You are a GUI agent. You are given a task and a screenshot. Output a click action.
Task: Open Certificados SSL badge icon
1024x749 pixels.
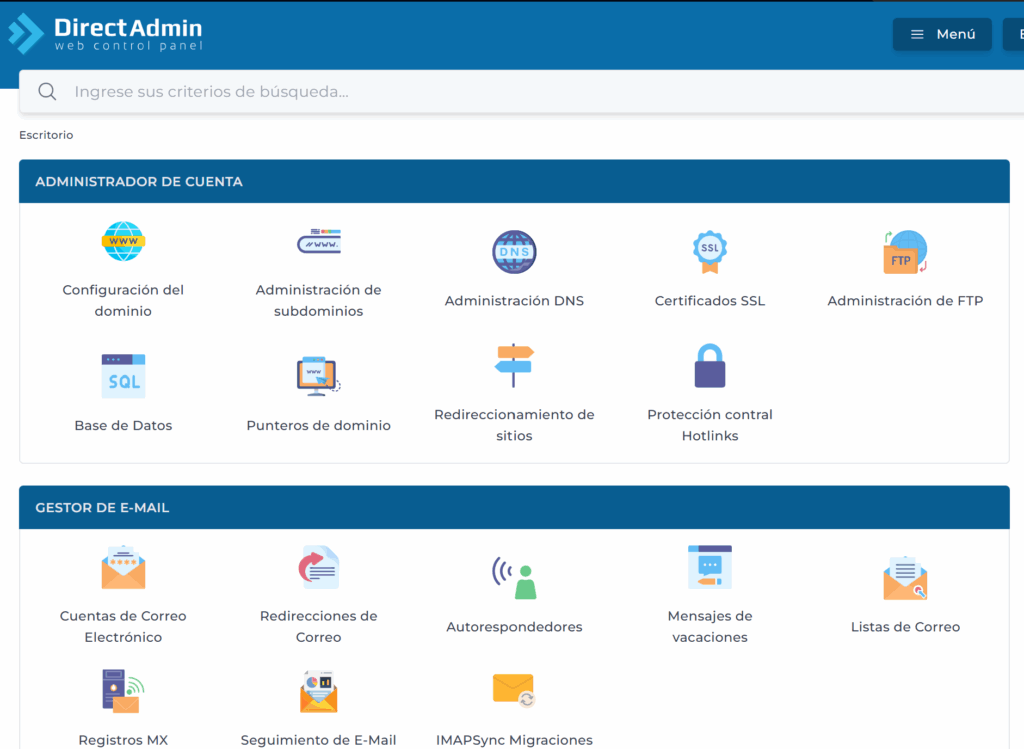[709, 252]
